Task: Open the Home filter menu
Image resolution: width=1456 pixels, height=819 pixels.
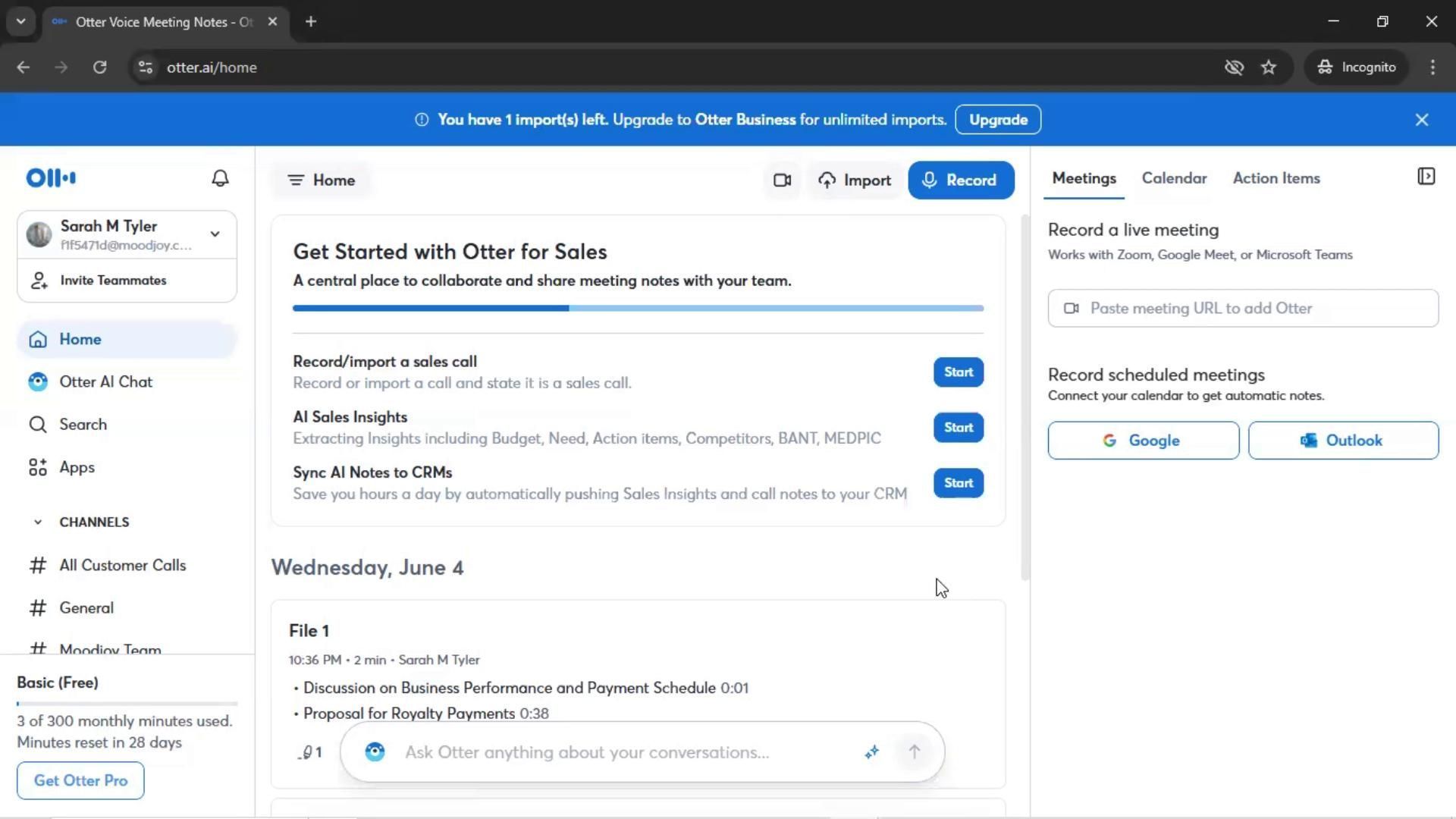Action: (x=322, y=180)
